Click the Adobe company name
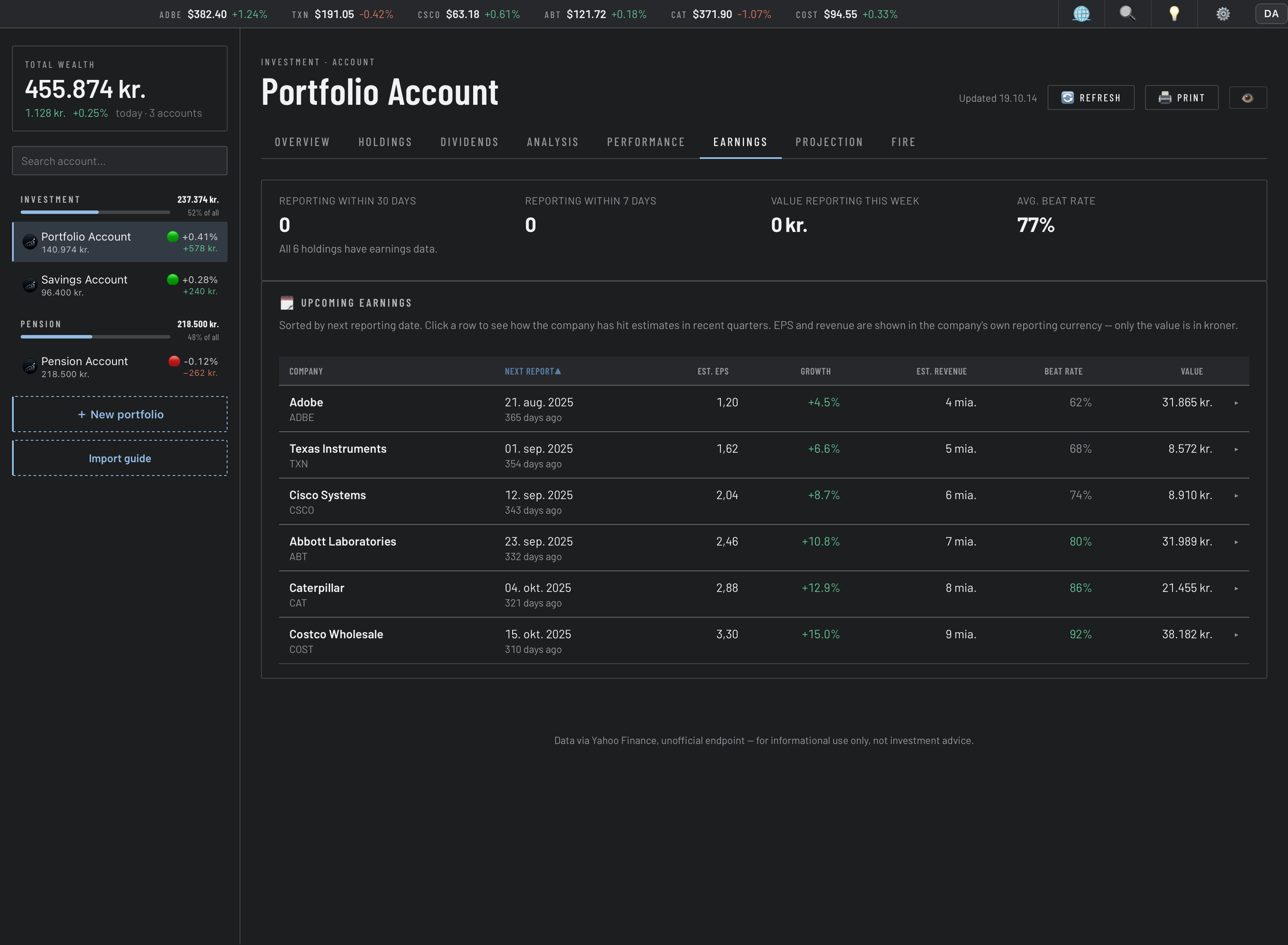Viewport: 1288px width, 945px height. [x=306, y=402]
